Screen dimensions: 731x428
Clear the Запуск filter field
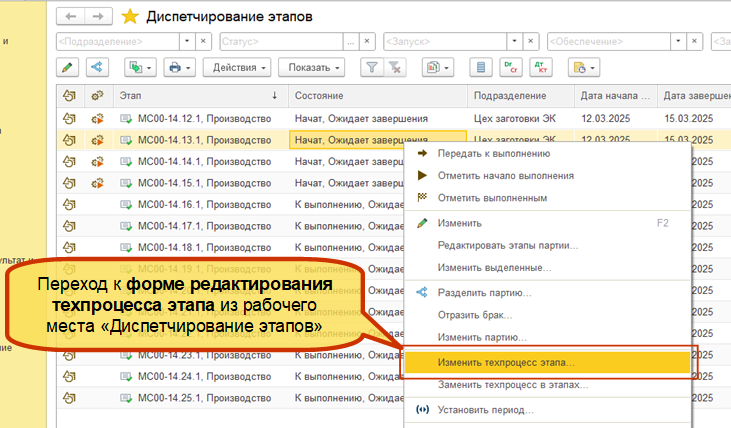click(x=531, y=41)
